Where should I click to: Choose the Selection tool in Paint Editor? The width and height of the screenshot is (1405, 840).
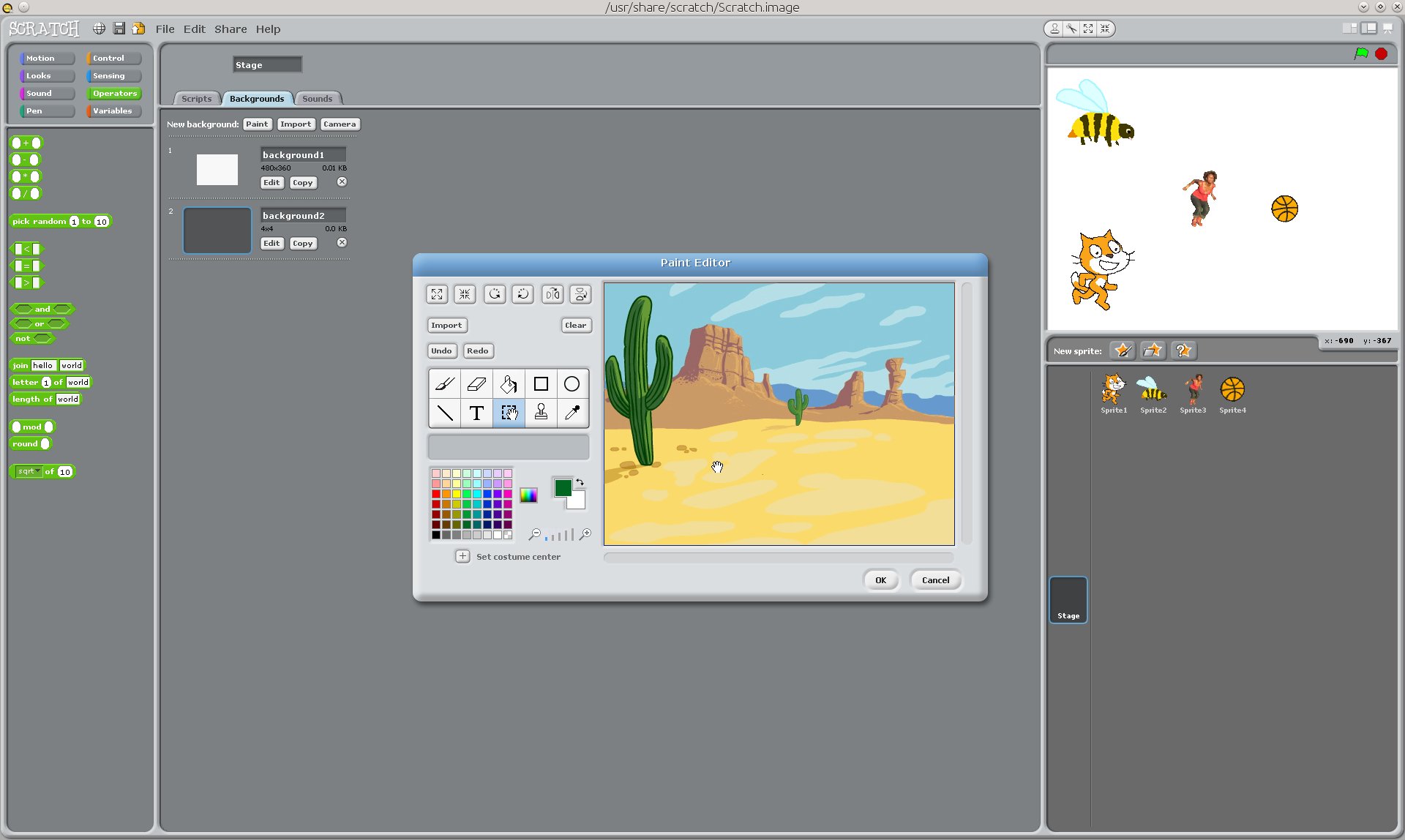(x=509, y=413)
